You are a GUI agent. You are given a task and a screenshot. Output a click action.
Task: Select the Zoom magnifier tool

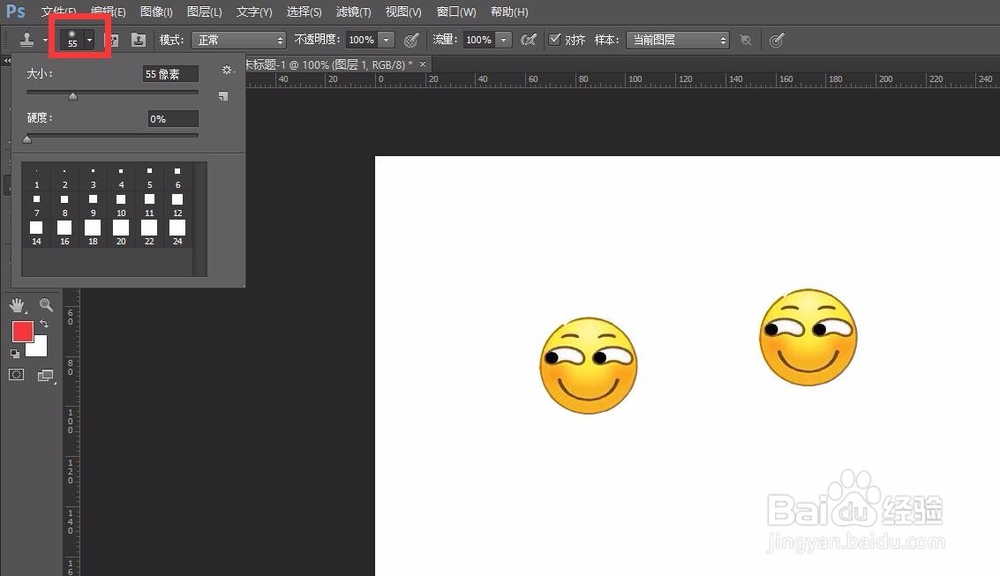coord(46,305)
